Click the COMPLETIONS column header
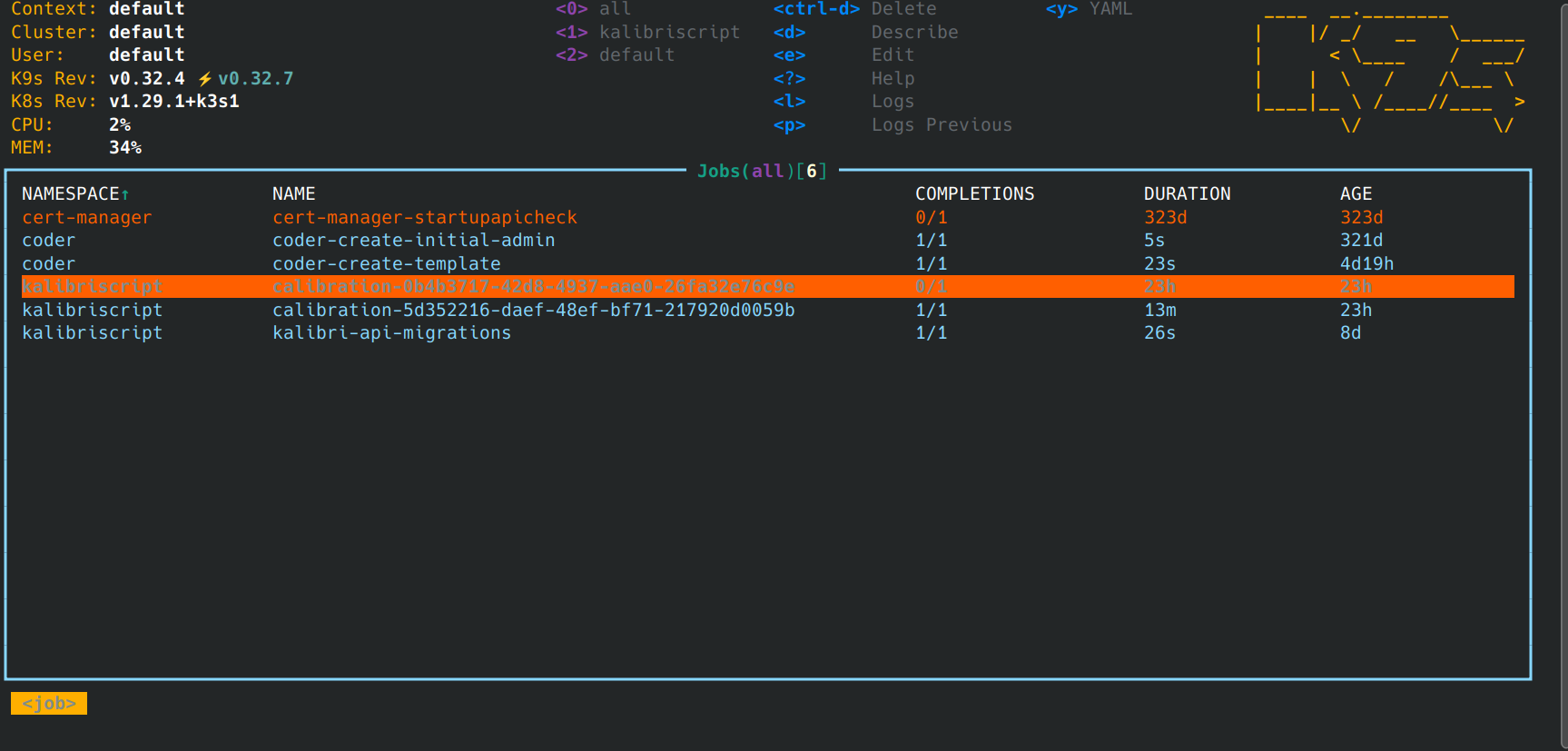This screenshot has width=1568, height=751. (x=975, y=194)
